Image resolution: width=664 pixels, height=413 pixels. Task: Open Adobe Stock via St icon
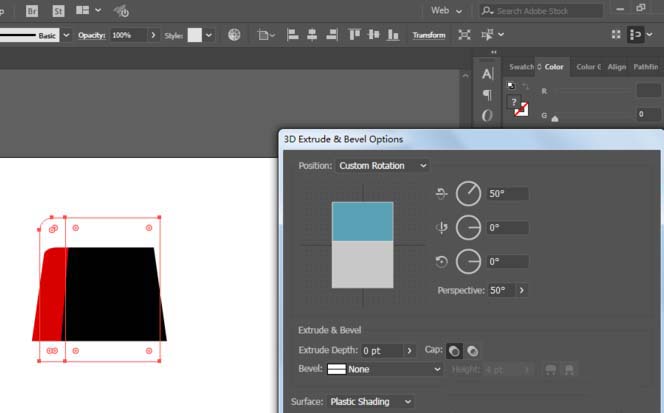[x=58, y=11]
